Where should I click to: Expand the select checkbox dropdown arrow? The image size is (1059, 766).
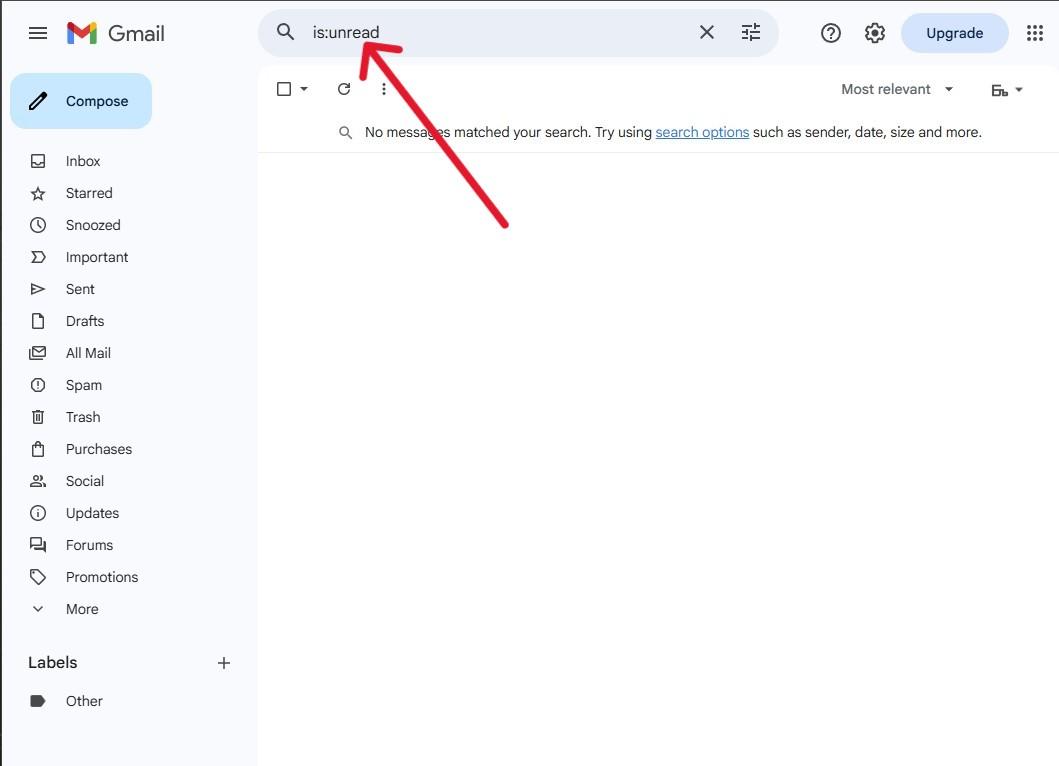(304, 89)
